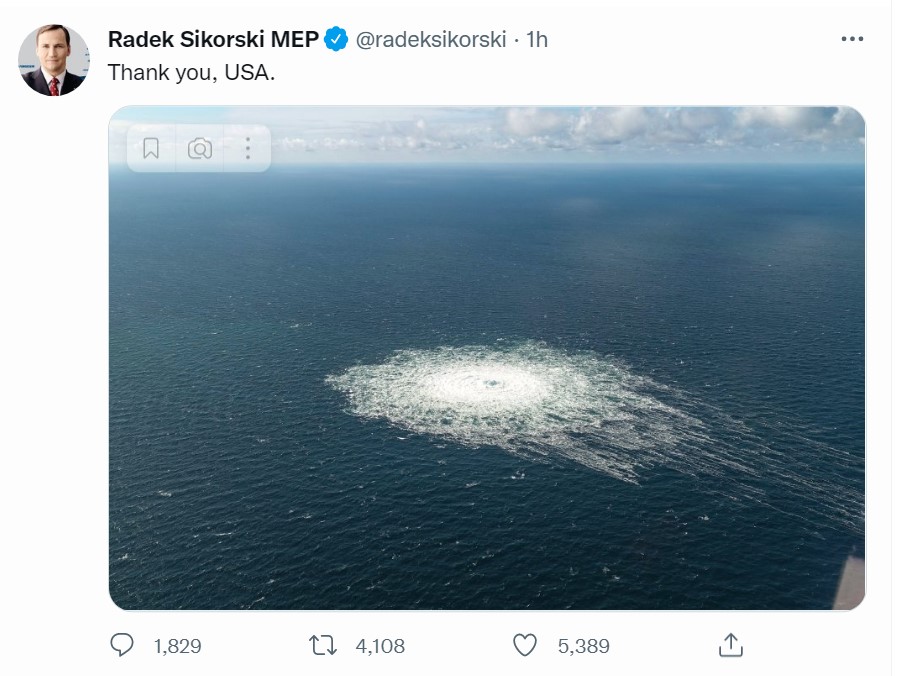Retweet using the retweet arrows icon
Viewport: 901px width, 676px height.
(323, 646)
